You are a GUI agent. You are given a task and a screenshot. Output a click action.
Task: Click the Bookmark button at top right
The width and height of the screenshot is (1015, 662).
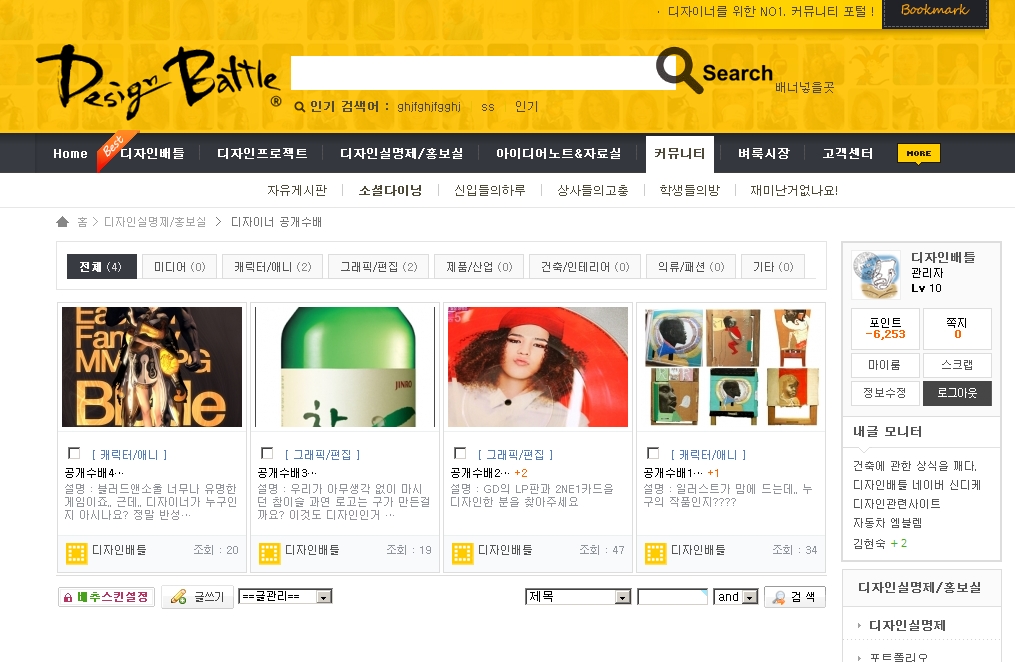(934, 12)
